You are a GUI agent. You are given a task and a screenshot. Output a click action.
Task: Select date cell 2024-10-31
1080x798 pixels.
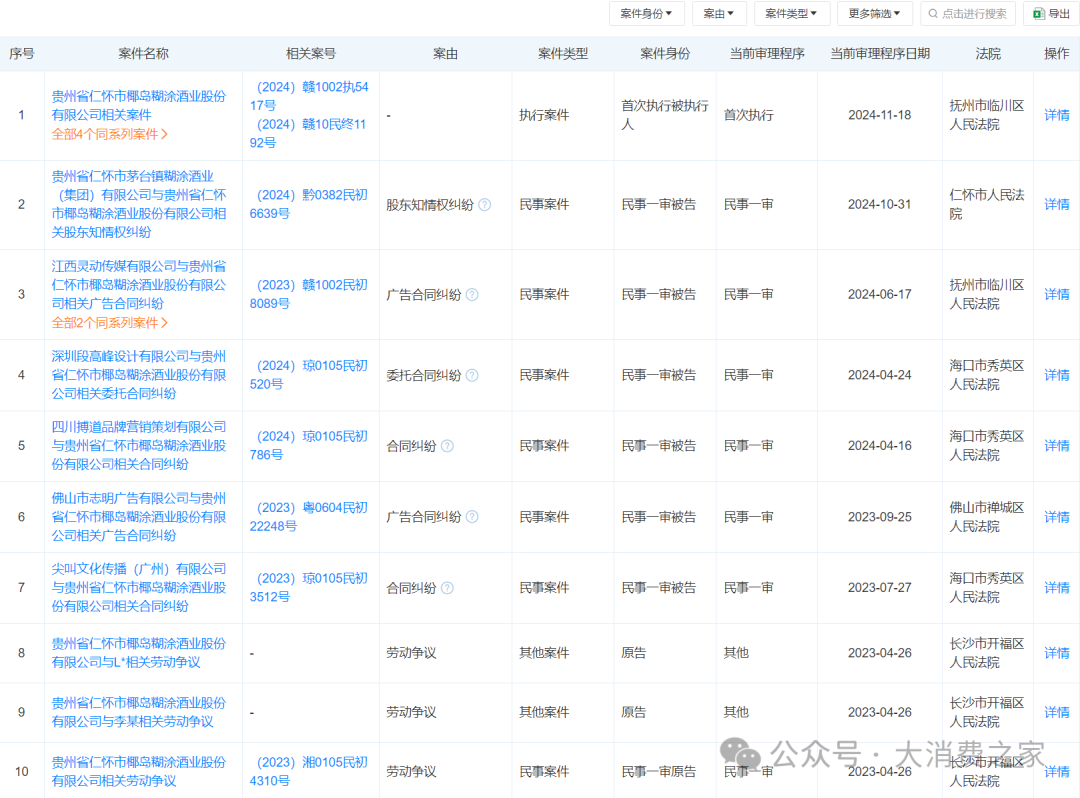880,204
